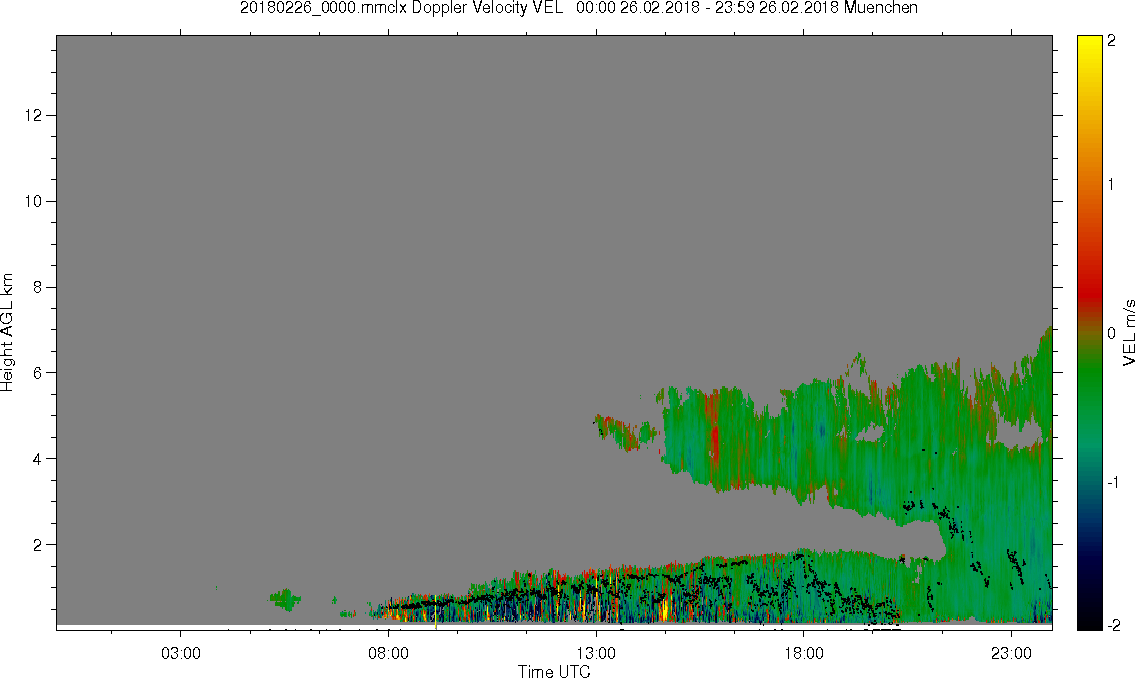
Task: Click the colorbar '0' tick label
Action: pos(1112,334)
